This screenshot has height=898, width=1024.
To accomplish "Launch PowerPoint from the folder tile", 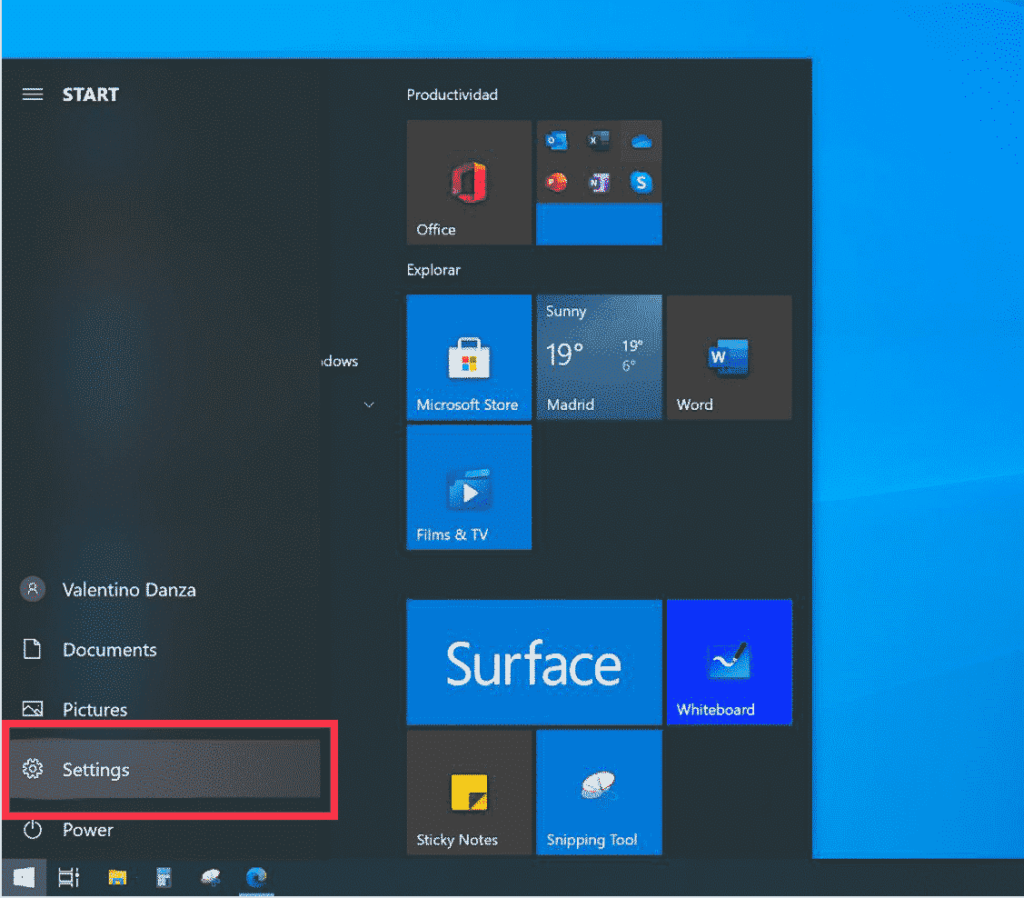I will coord(556,182).
